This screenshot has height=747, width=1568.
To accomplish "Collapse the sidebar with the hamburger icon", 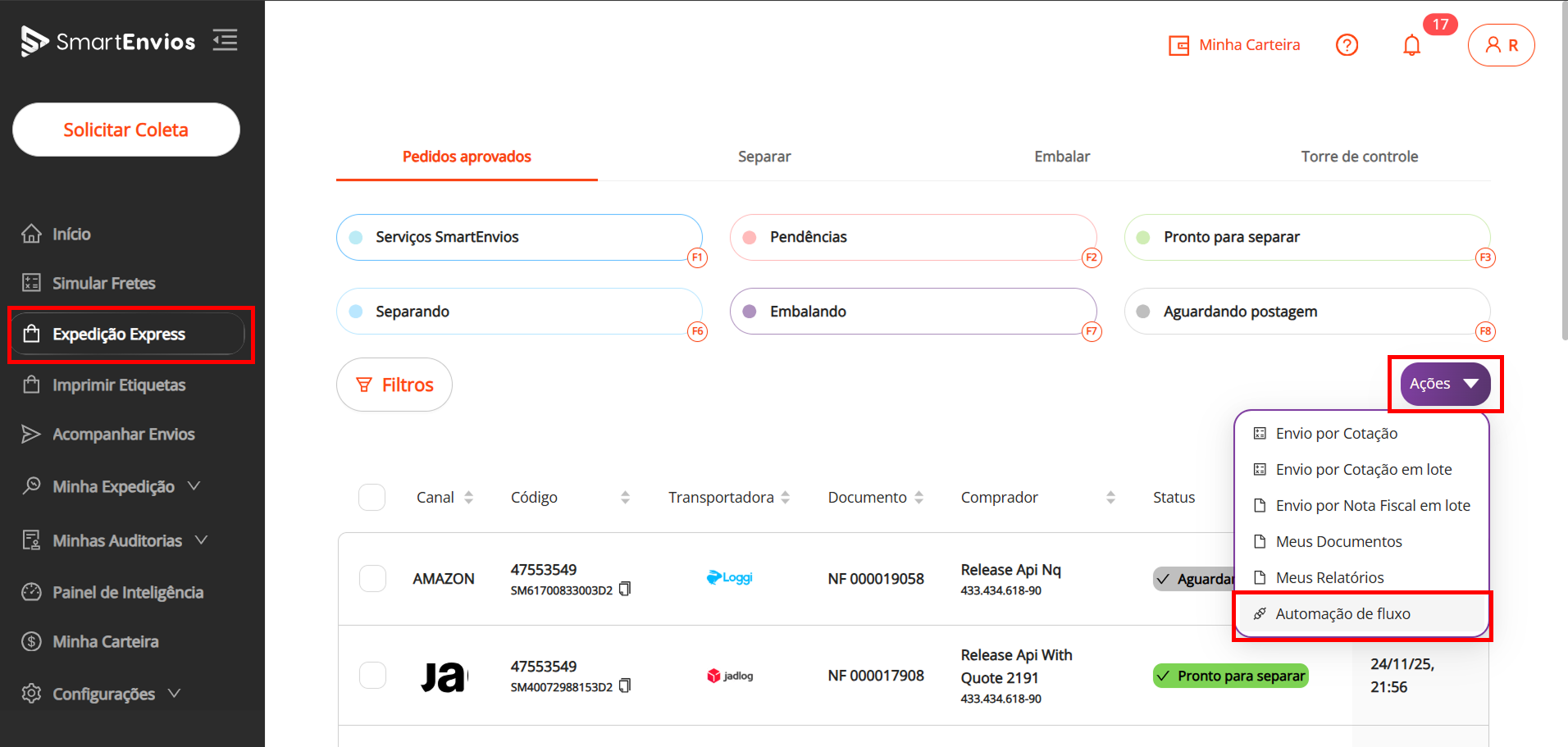I will [225, 40].
